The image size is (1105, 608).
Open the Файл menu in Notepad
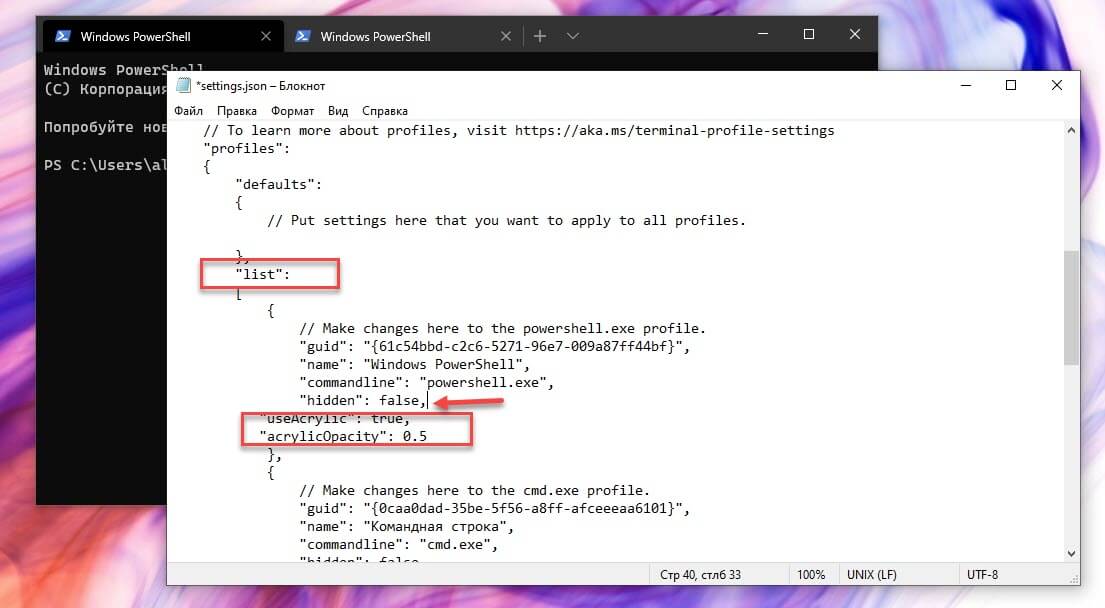point(188,111)
